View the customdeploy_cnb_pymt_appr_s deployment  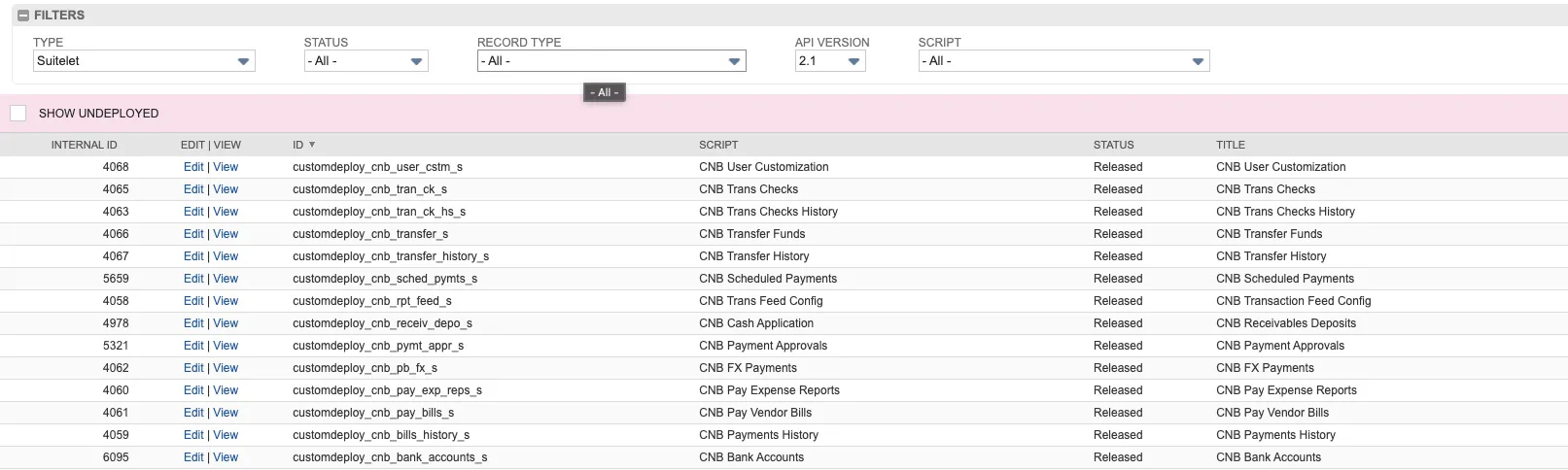tap(226, 346)
